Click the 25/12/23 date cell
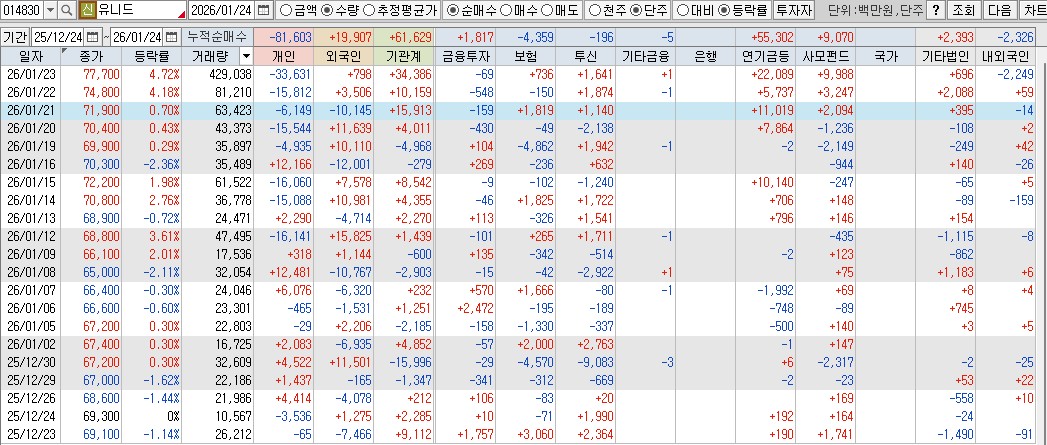 click(x=30, y=434)
